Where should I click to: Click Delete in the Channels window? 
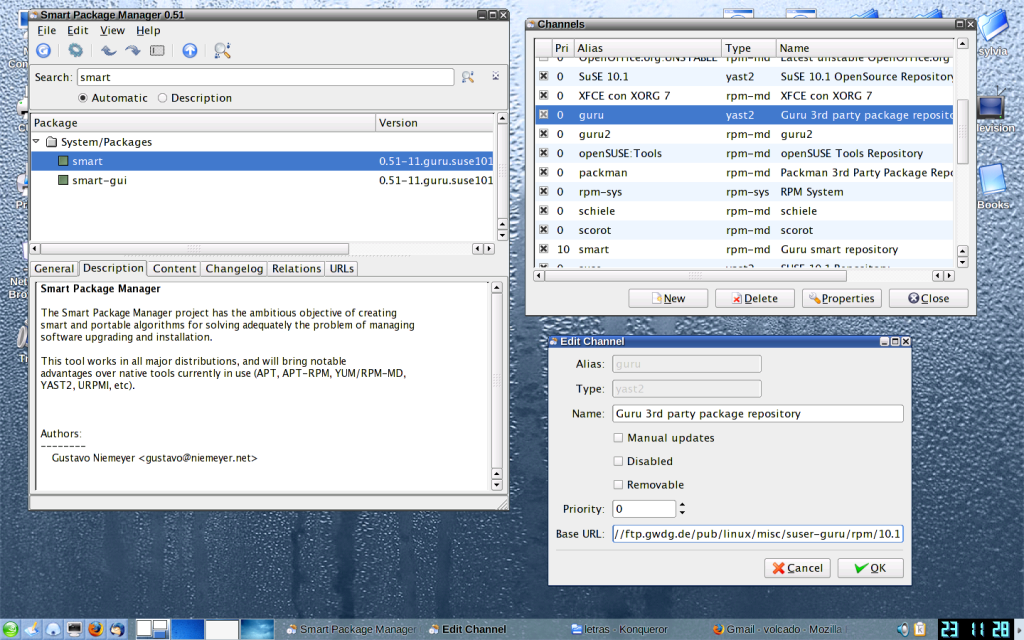point(754,298)
